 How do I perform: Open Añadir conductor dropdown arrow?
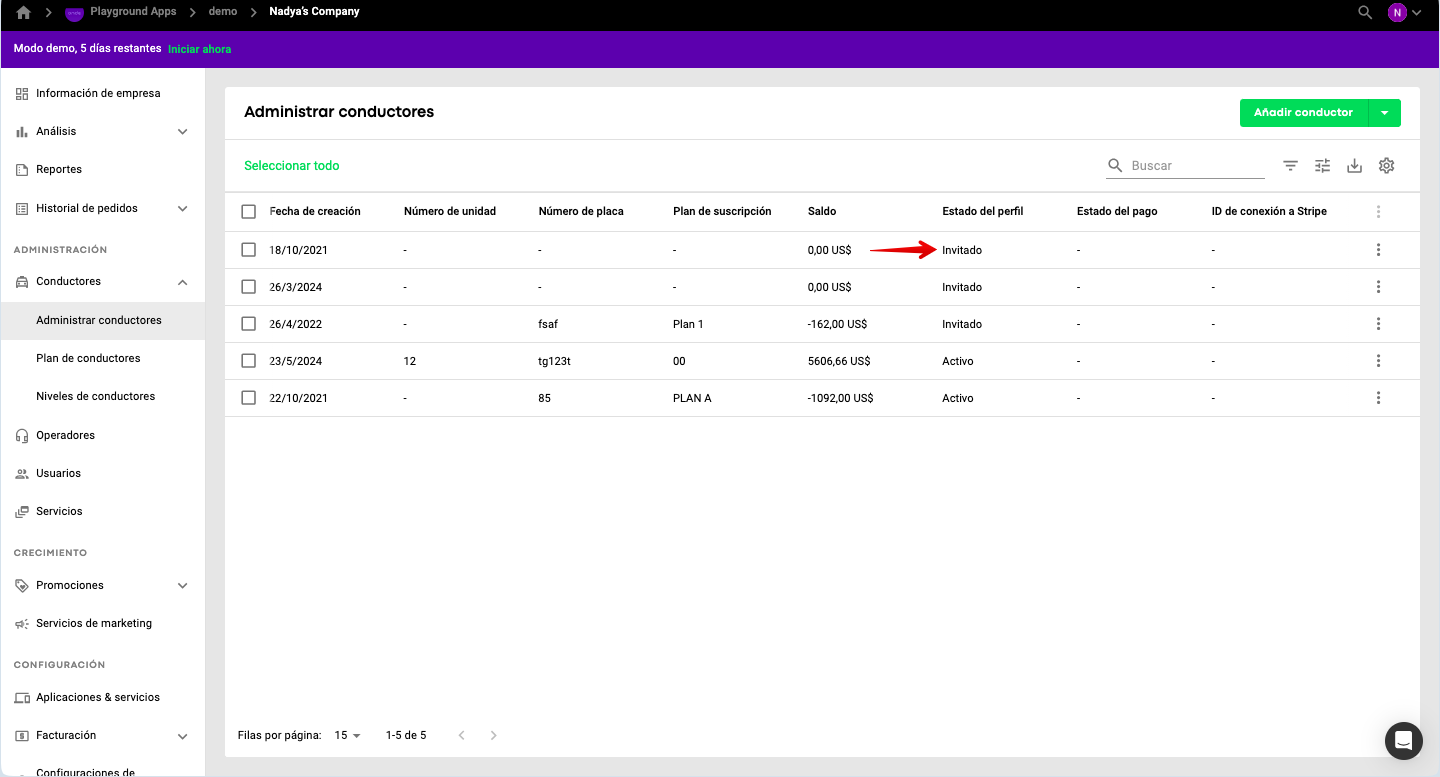[x=1384, y=113]
